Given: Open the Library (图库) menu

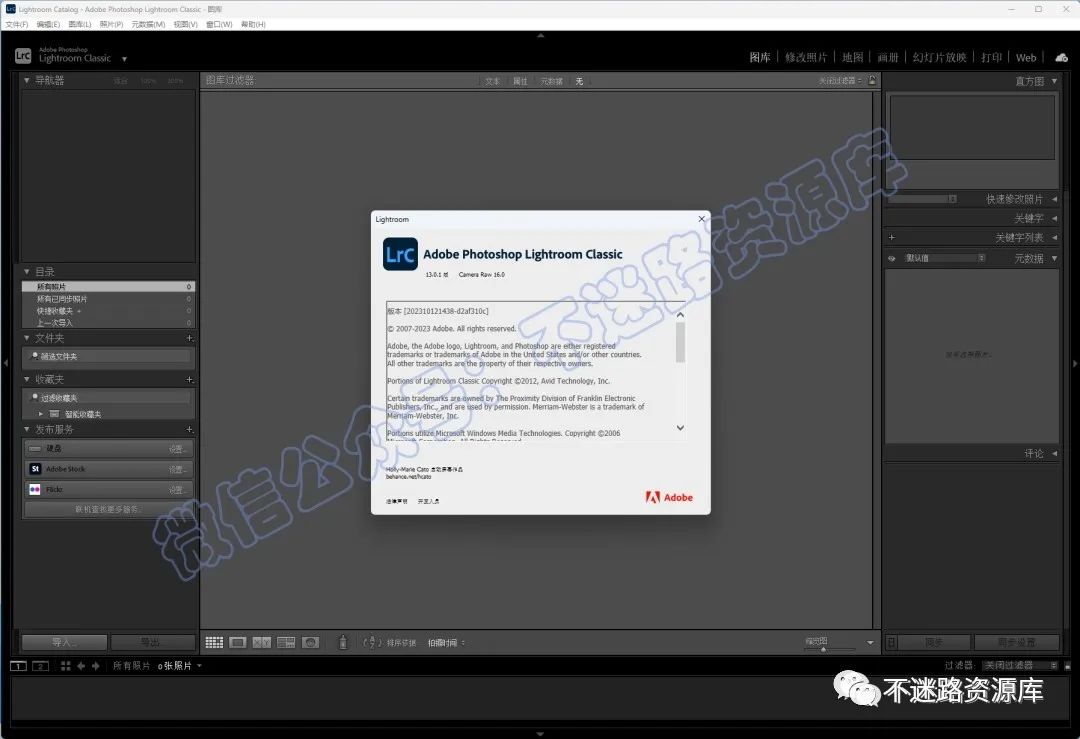Looking at the screenshot, I should (80, 24).
